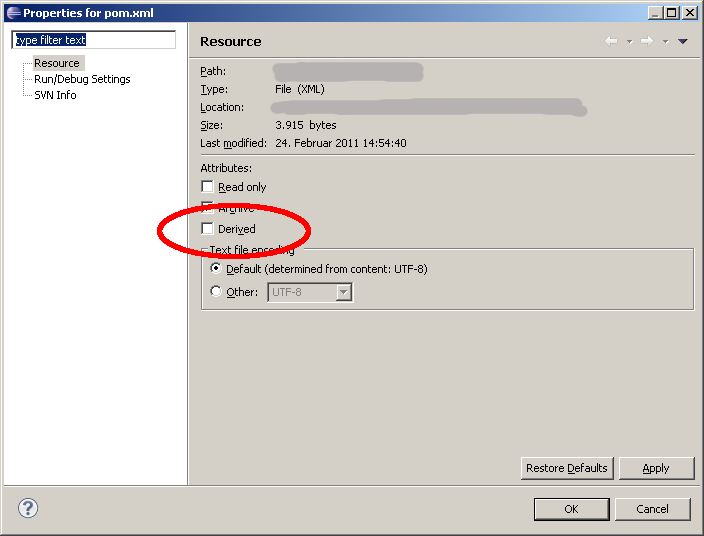Open the forward history dropdown arrow
The image size is (704, 536).
(665, 42)
